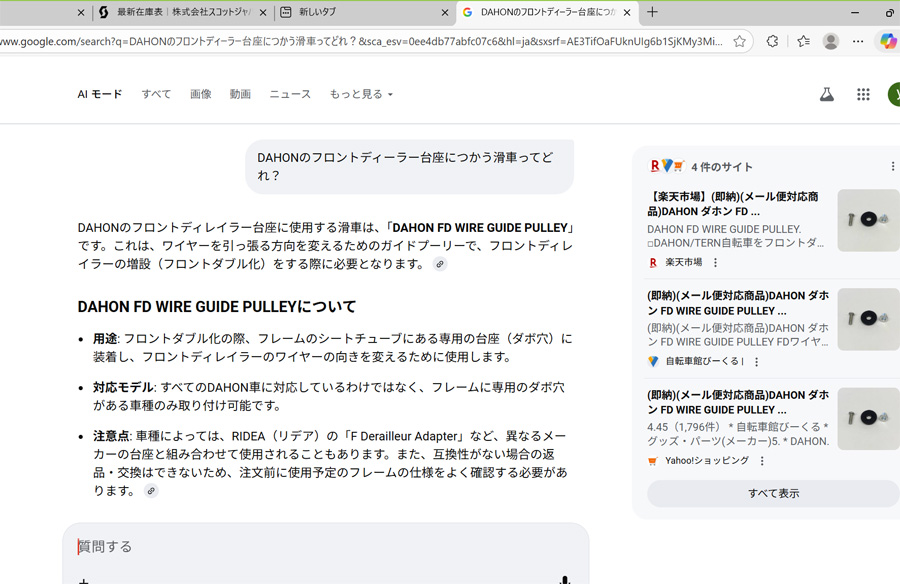Open Google Labs flask icon
This screenshot has width=900, height=584.
point(826,94)
